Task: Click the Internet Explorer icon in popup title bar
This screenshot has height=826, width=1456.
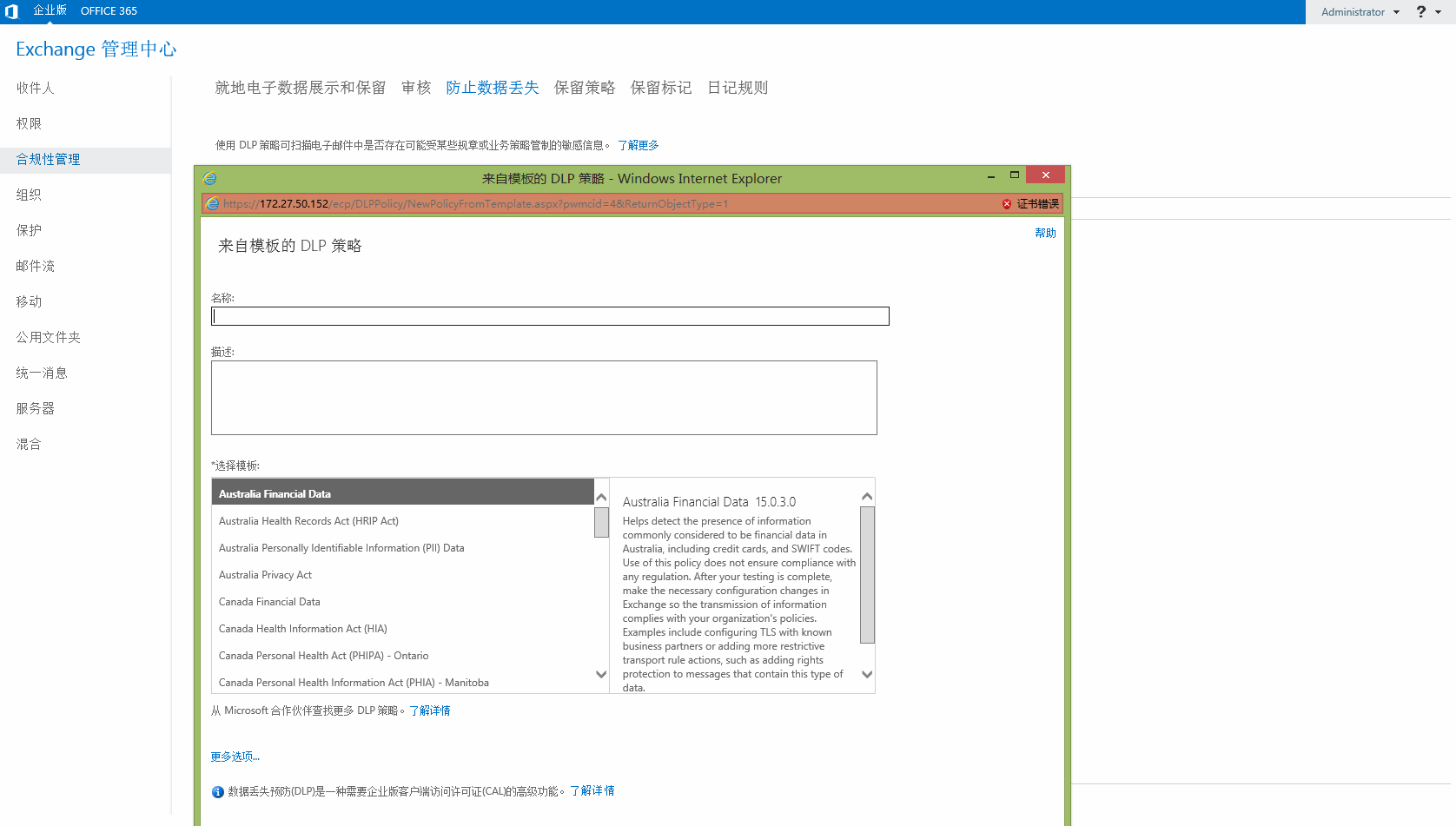Action: [209, 178]
